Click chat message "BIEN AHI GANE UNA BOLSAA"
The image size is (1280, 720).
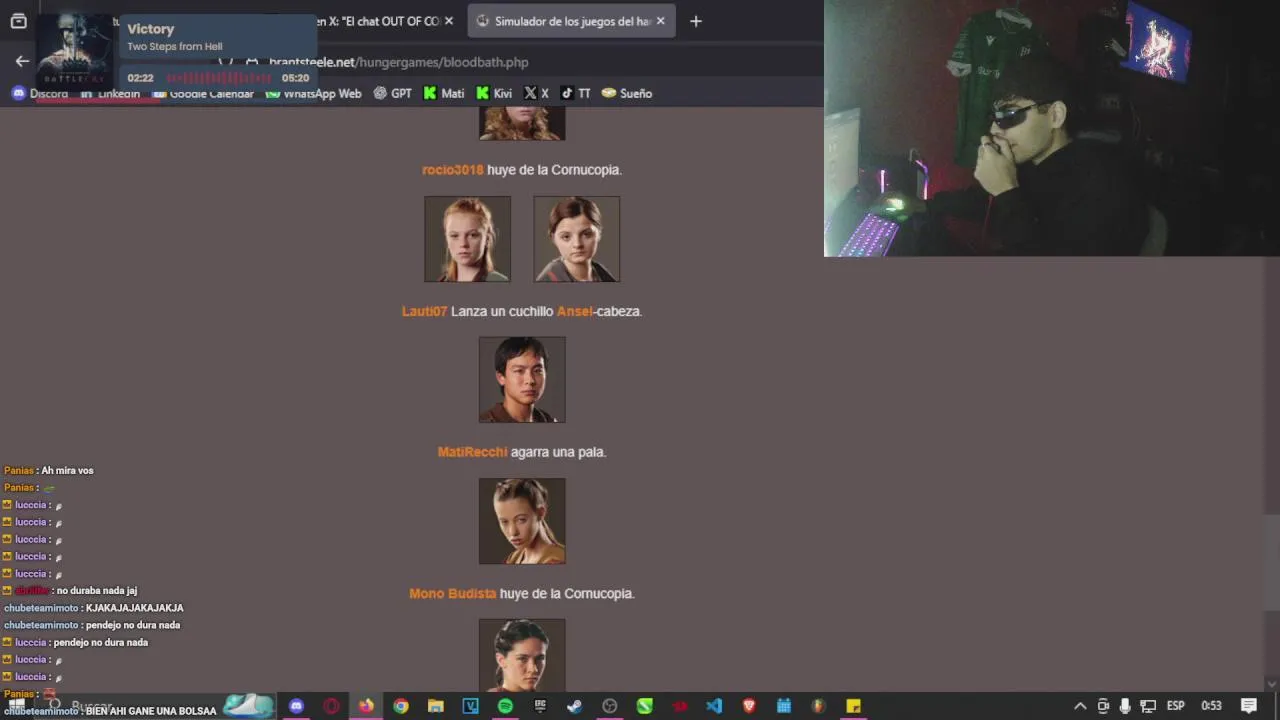click(151, 711)
